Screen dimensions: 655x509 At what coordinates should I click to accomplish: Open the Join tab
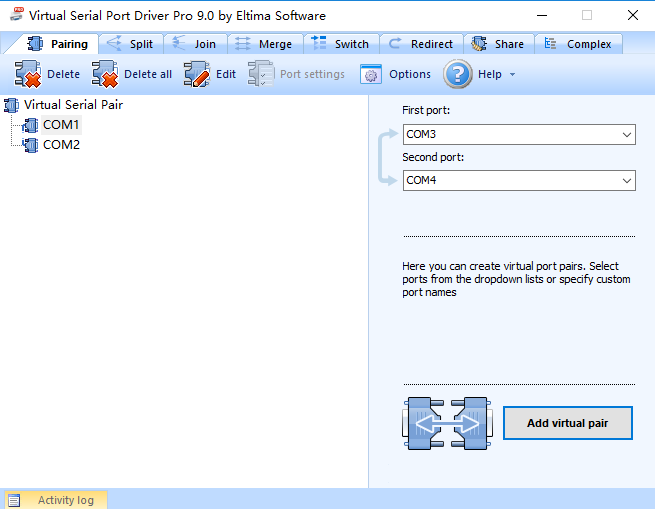pyautogui.click(x=195, y=44)
